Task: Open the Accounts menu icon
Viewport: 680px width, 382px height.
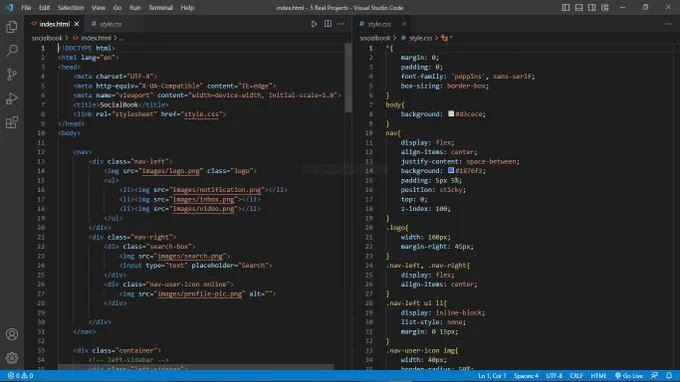Action: 12,334
